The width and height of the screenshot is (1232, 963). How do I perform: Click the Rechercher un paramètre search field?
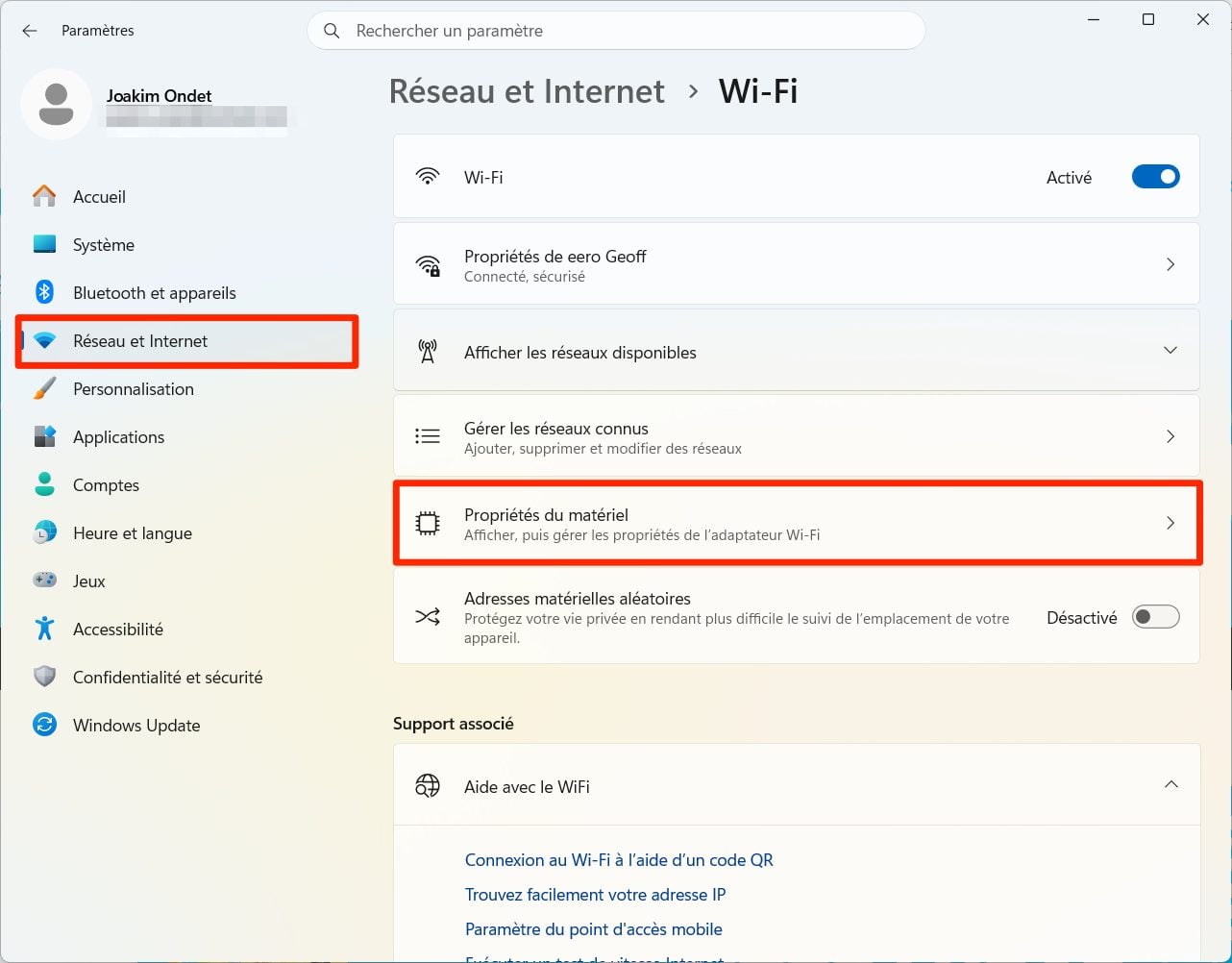click(x=616, y=31)
